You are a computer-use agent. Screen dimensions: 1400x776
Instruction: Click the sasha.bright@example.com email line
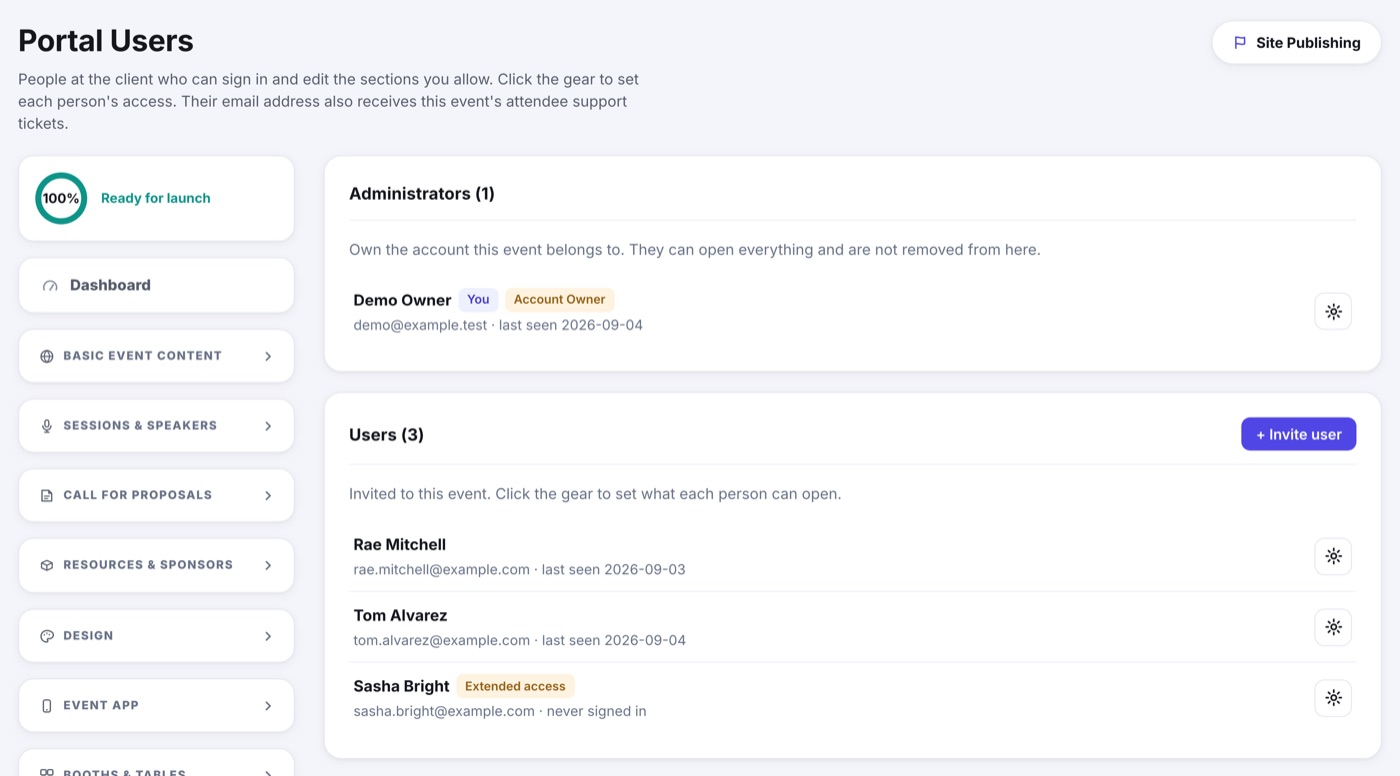(x=500, y=711)
